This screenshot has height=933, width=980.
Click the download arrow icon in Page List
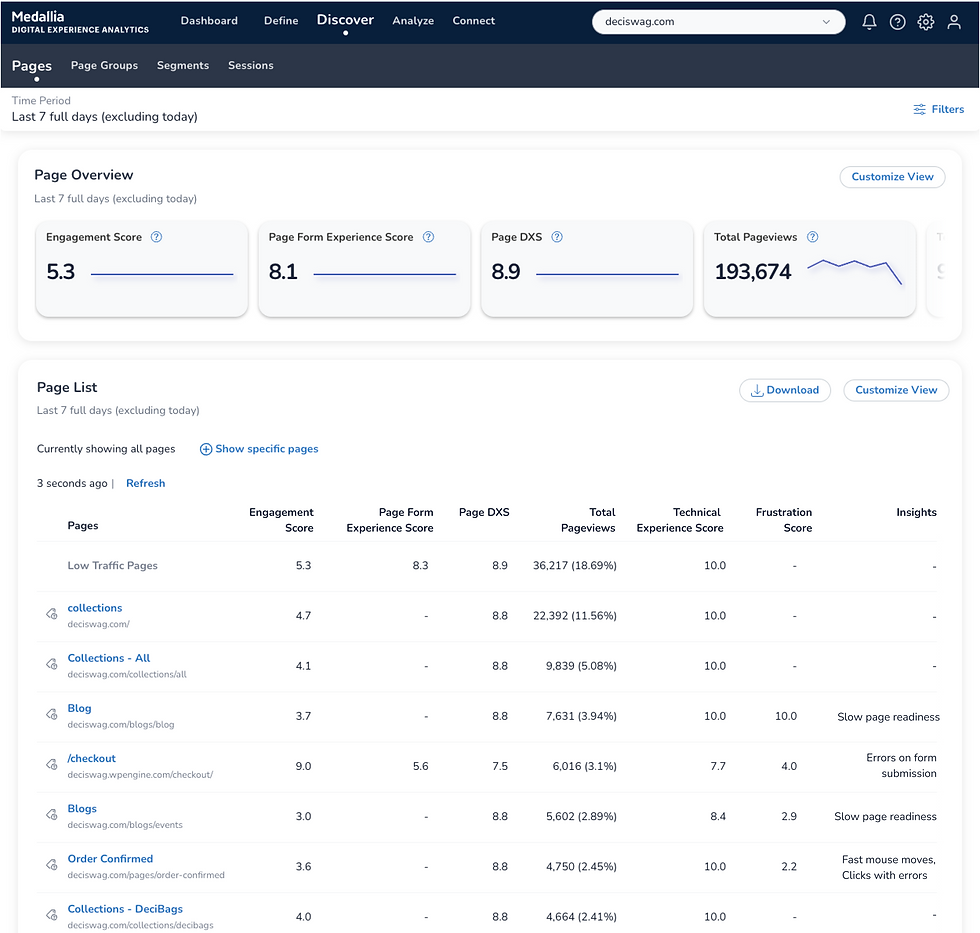pos(756,391)
